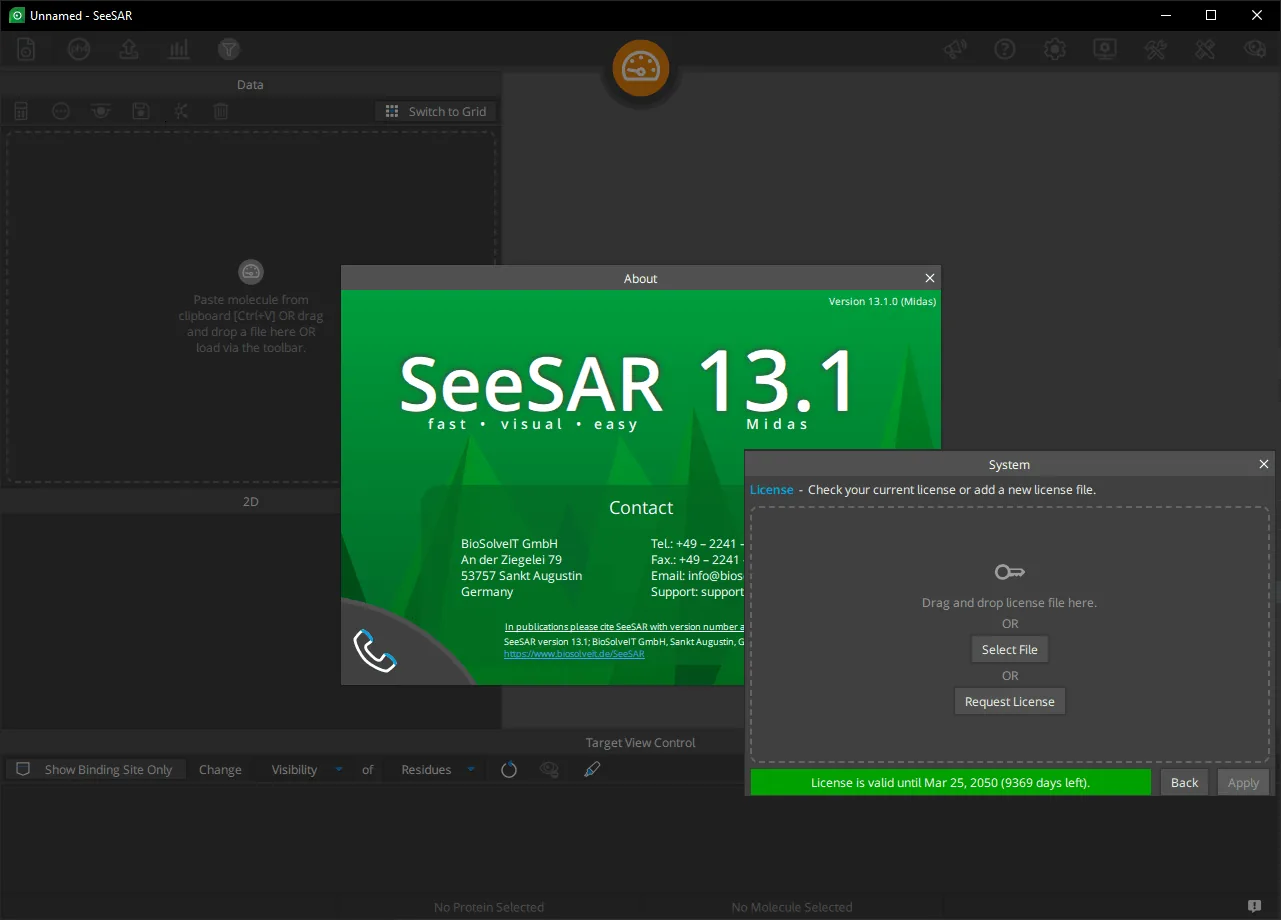Click the Request License button
The image size is (1281, 920).
pos(1010,701)
